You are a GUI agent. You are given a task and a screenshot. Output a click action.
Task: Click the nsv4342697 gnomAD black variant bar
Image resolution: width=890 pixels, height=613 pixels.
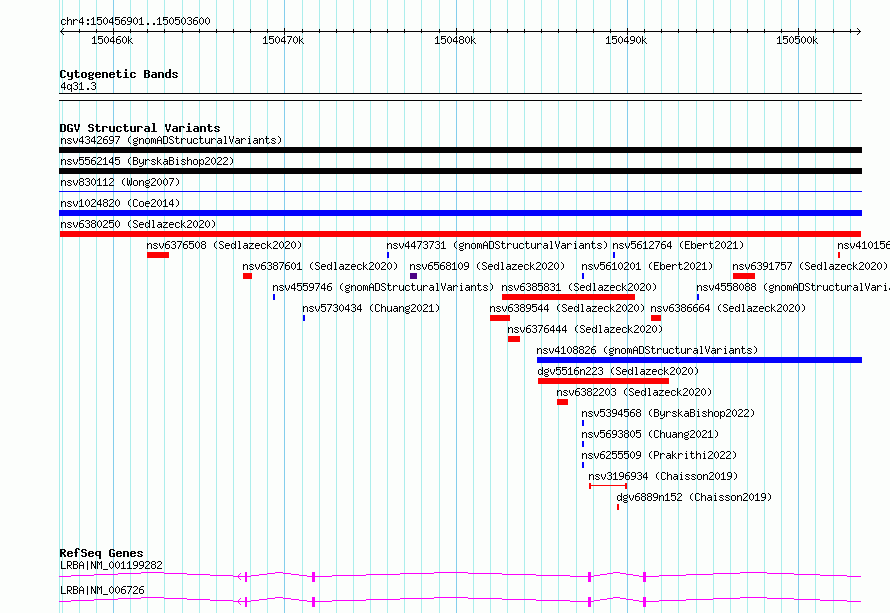[x=460, y=150]
